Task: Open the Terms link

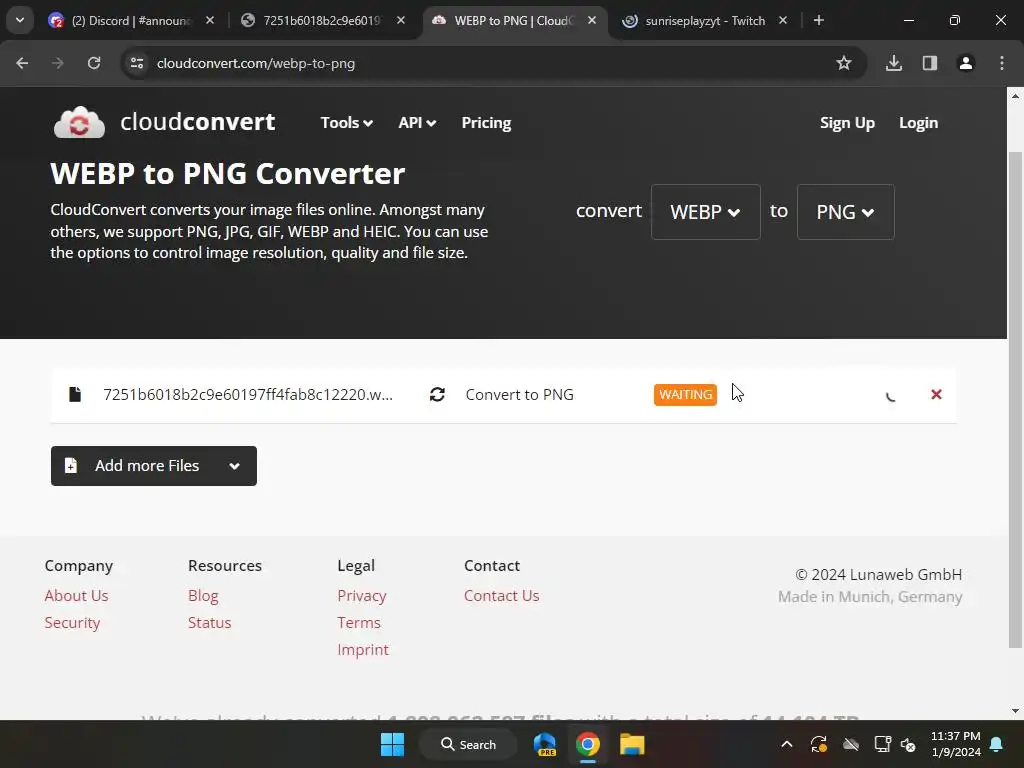Action: [359, 622]
